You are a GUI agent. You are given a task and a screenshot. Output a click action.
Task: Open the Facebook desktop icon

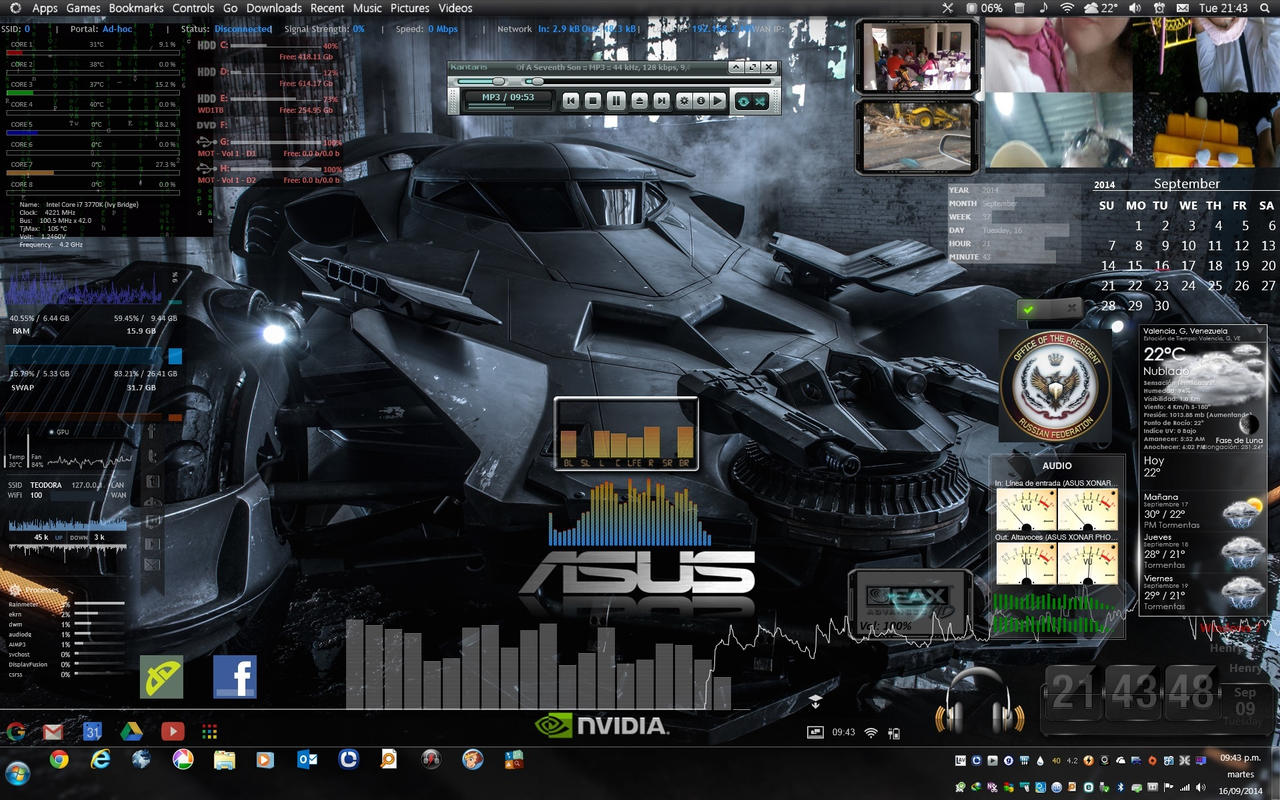click(235, 677)
